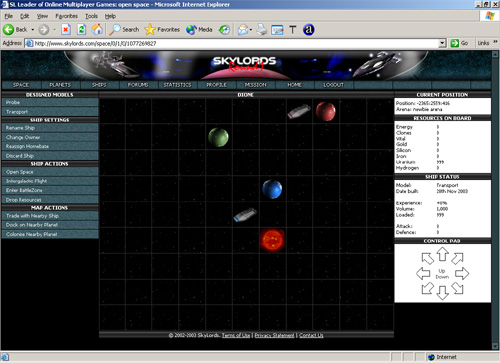The image size is (500, 363).
Task: Click the HOME nav tab
Action: coord(295,85)
